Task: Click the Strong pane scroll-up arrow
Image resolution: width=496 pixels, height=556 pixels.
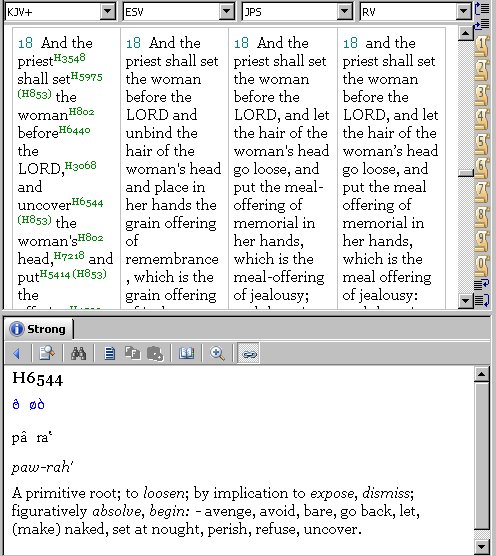Action: (482, 374)
